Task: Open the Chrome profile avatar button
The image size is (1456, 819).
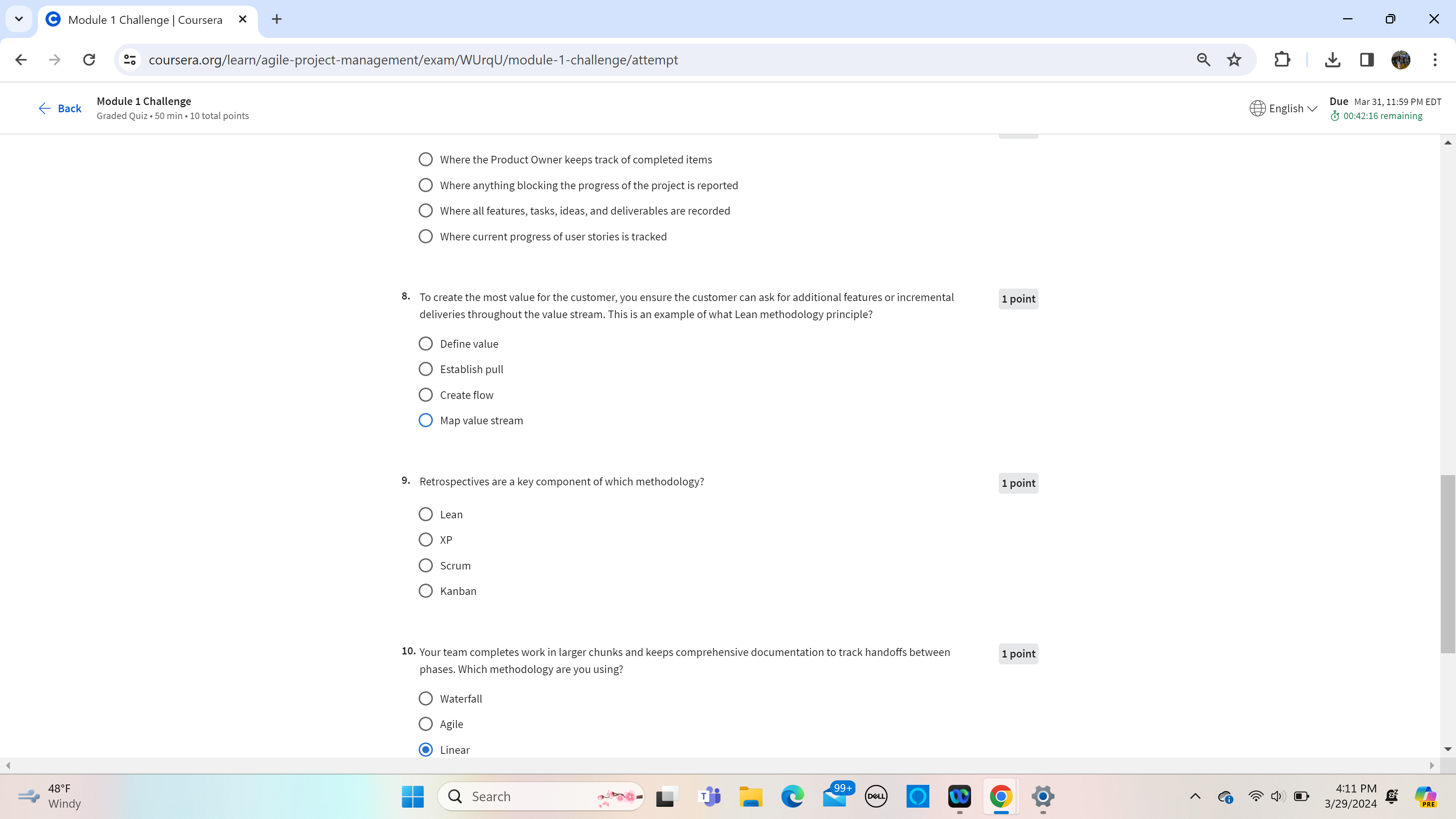Action: [1401, 60]
